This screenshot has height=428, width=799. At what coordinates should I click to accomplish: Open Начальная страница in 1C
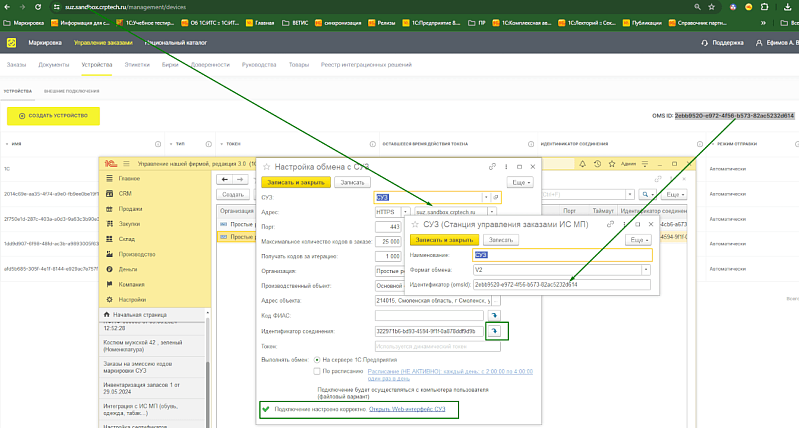[140, 315]
